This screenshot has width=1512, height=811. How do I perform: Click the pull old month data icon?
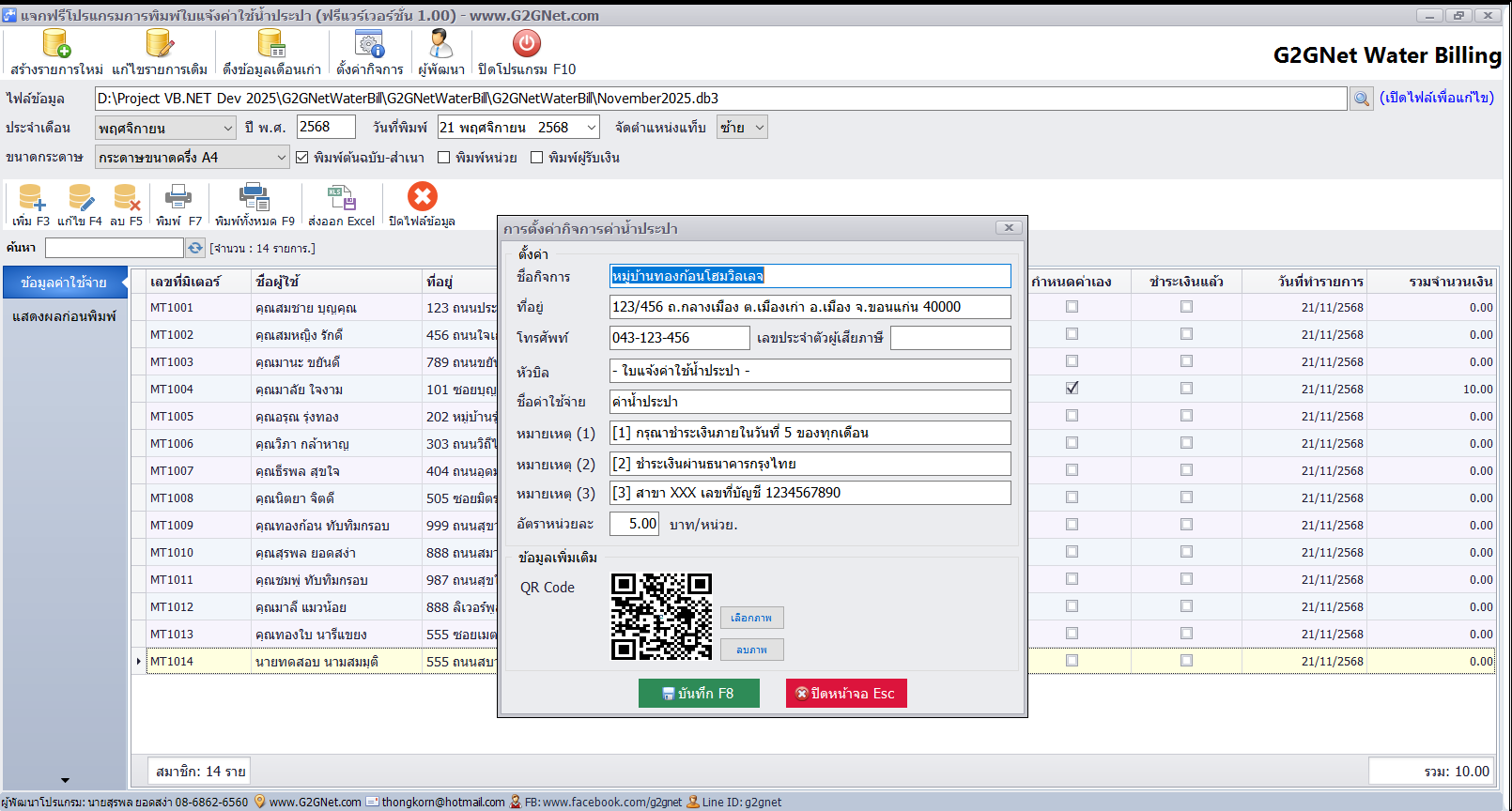pos(270,44)
